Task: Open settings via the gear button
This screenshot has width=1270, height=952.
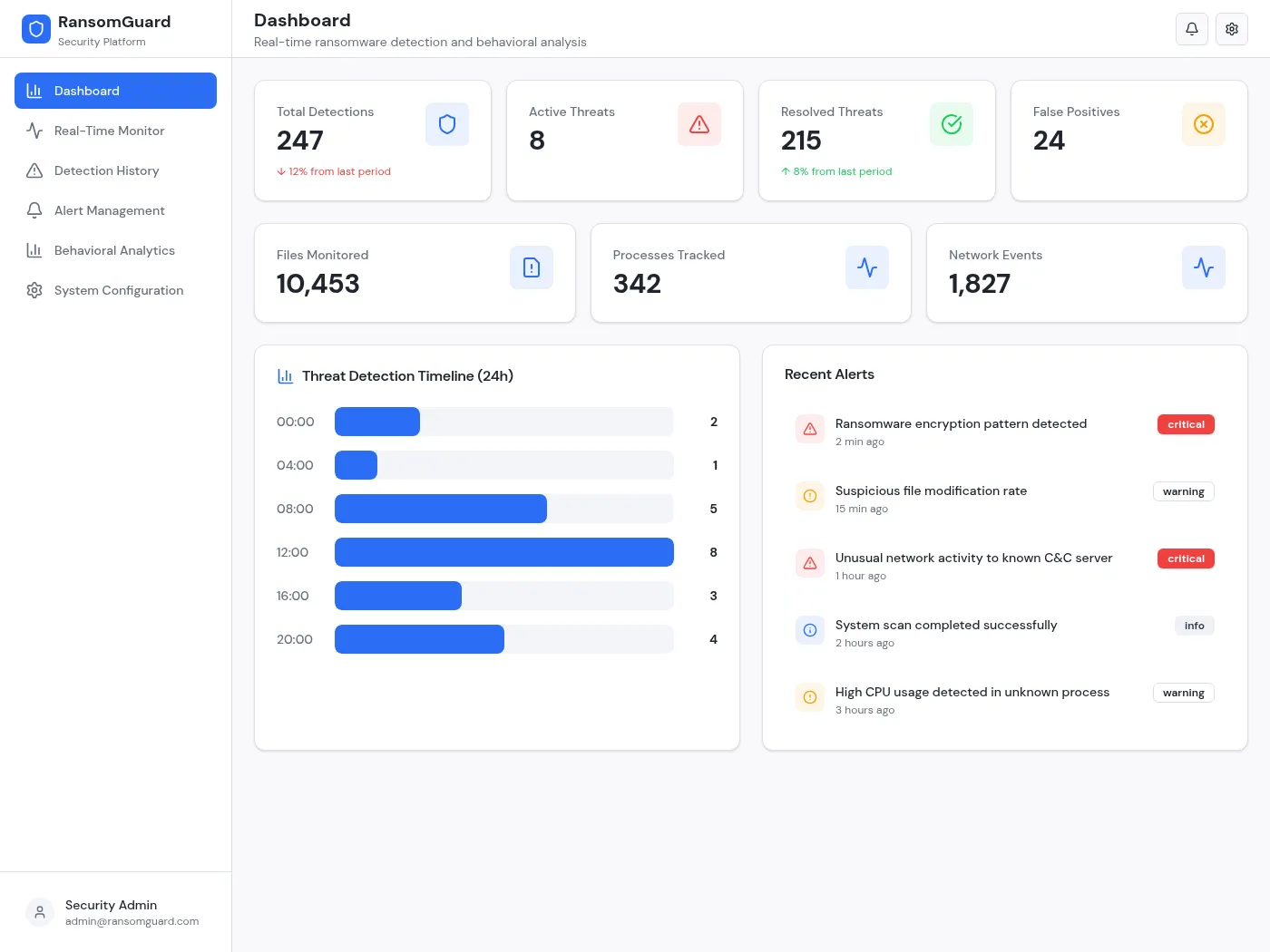Action: pyautogui.click(x=1232, y=29)
